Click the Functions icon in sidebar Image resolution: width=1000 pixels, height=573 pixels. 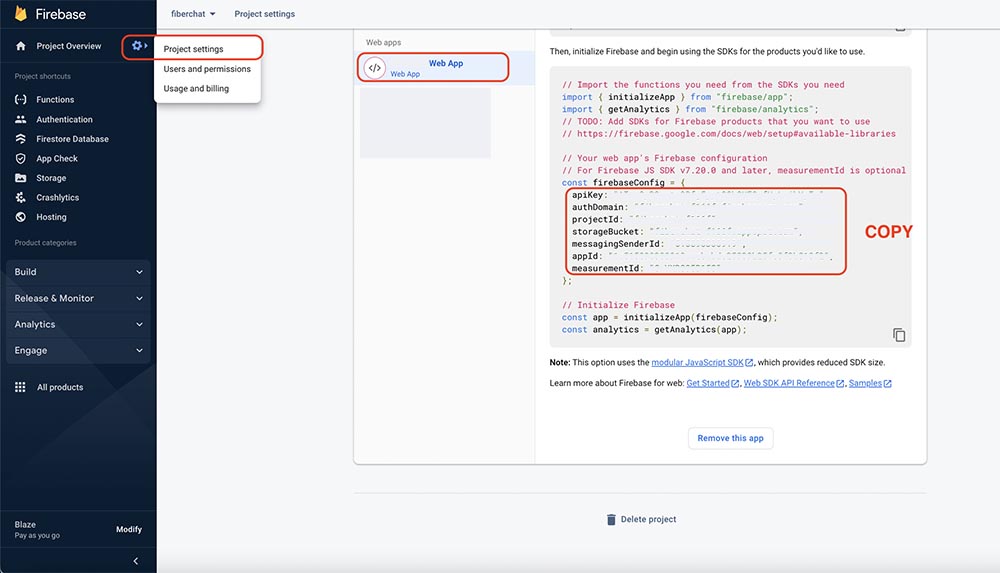(20, 100)
